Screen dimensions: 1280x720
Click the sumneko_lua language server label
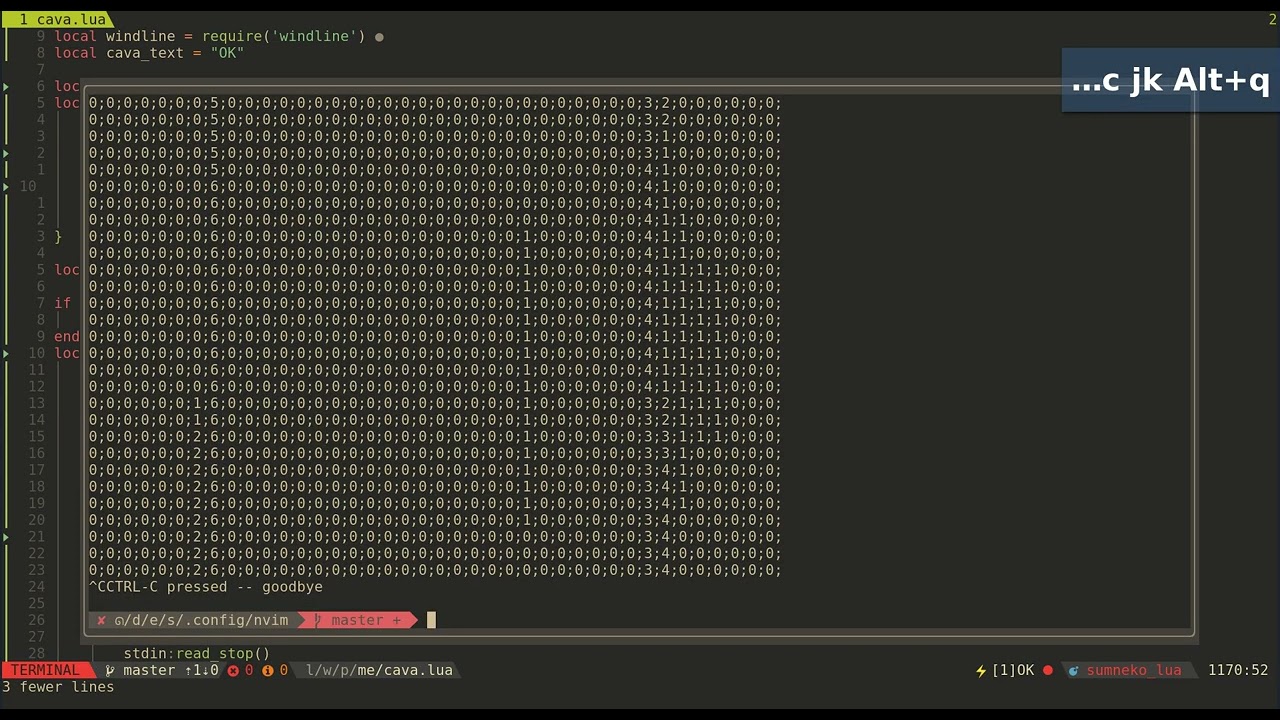click(1134, 670)
